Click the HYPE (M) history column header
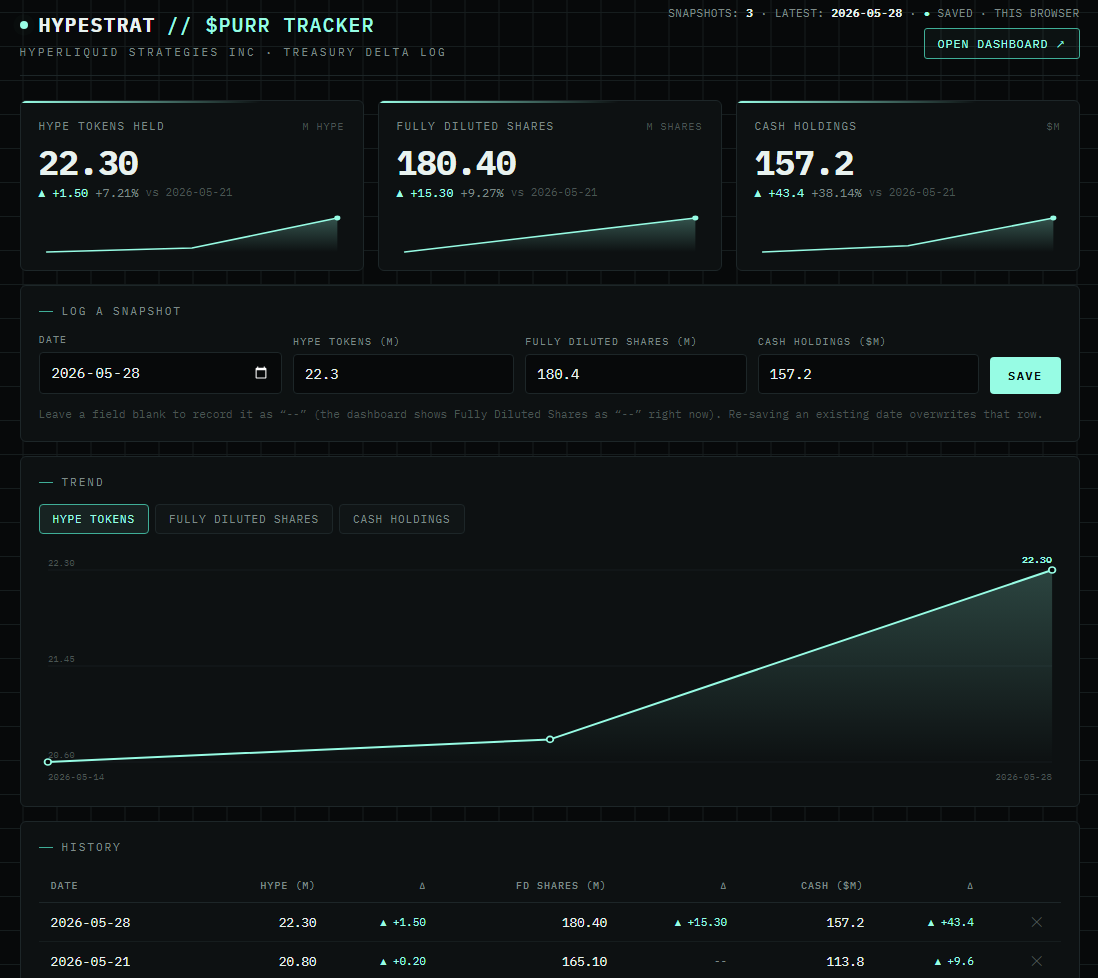Screen dimensions: 1098x978 (287, 886)
